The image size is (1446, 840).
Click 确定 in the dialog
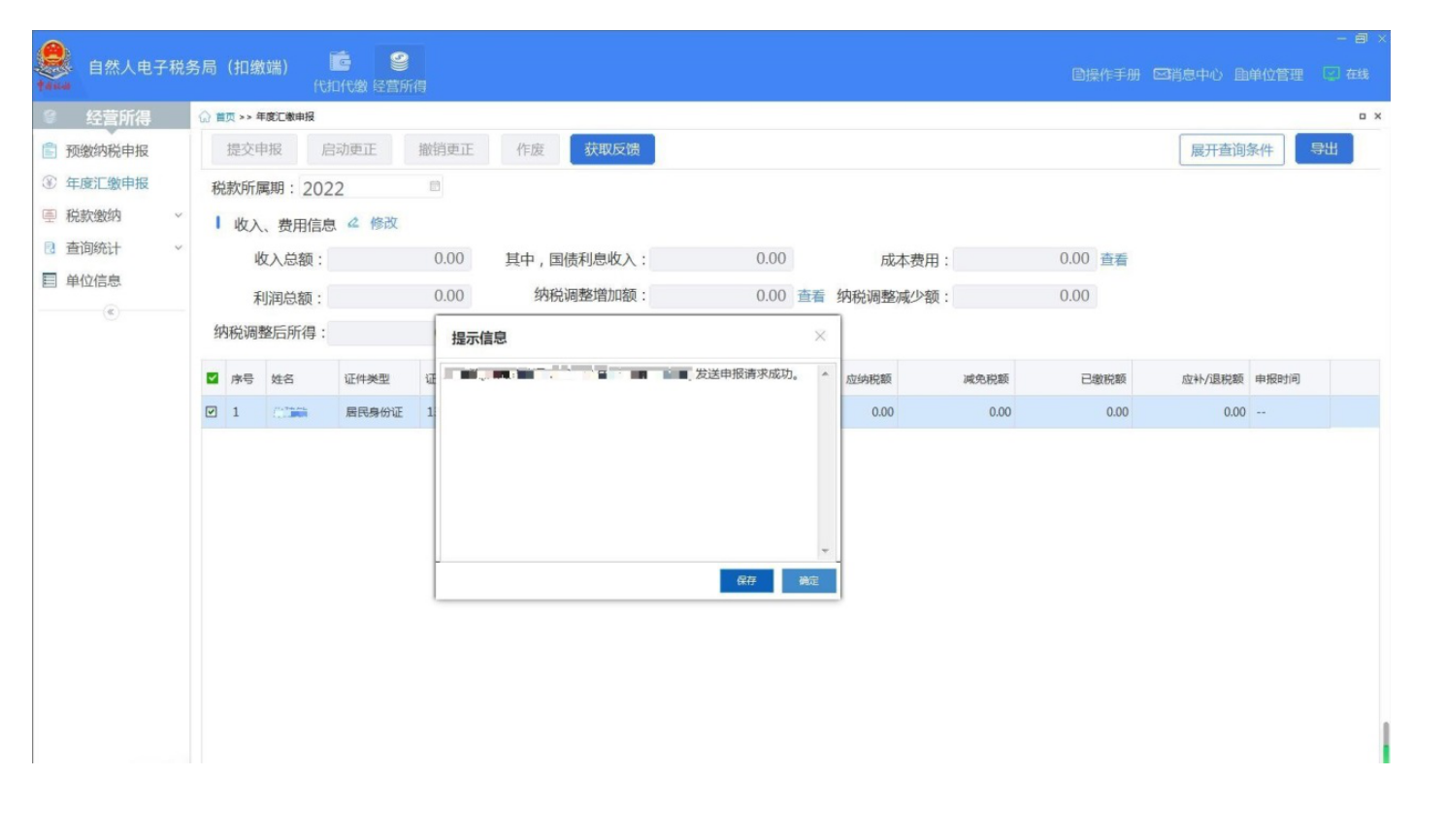point(808,580)
